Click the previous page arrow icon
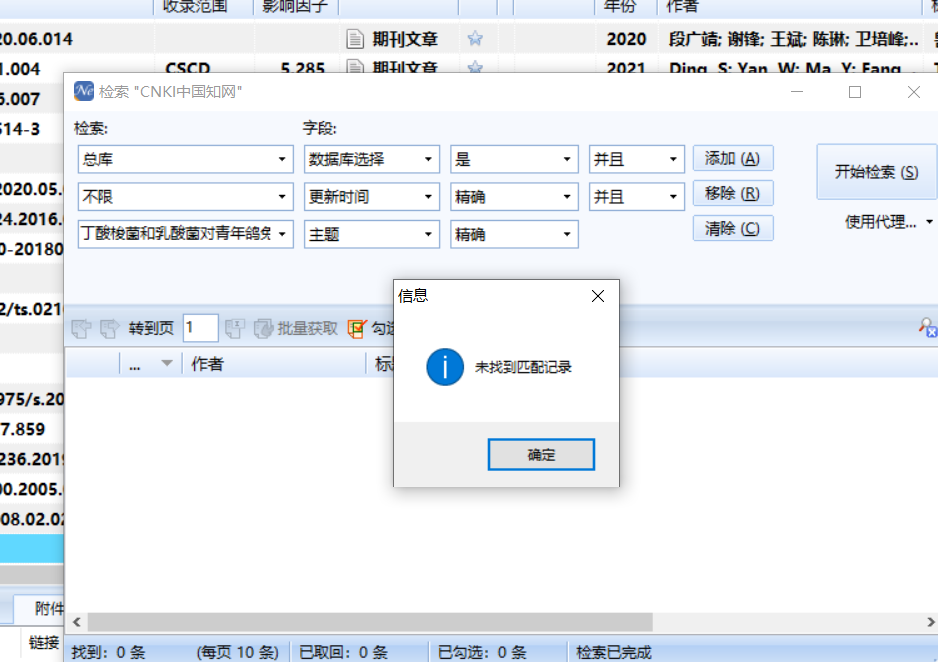 tap(81, 328)
